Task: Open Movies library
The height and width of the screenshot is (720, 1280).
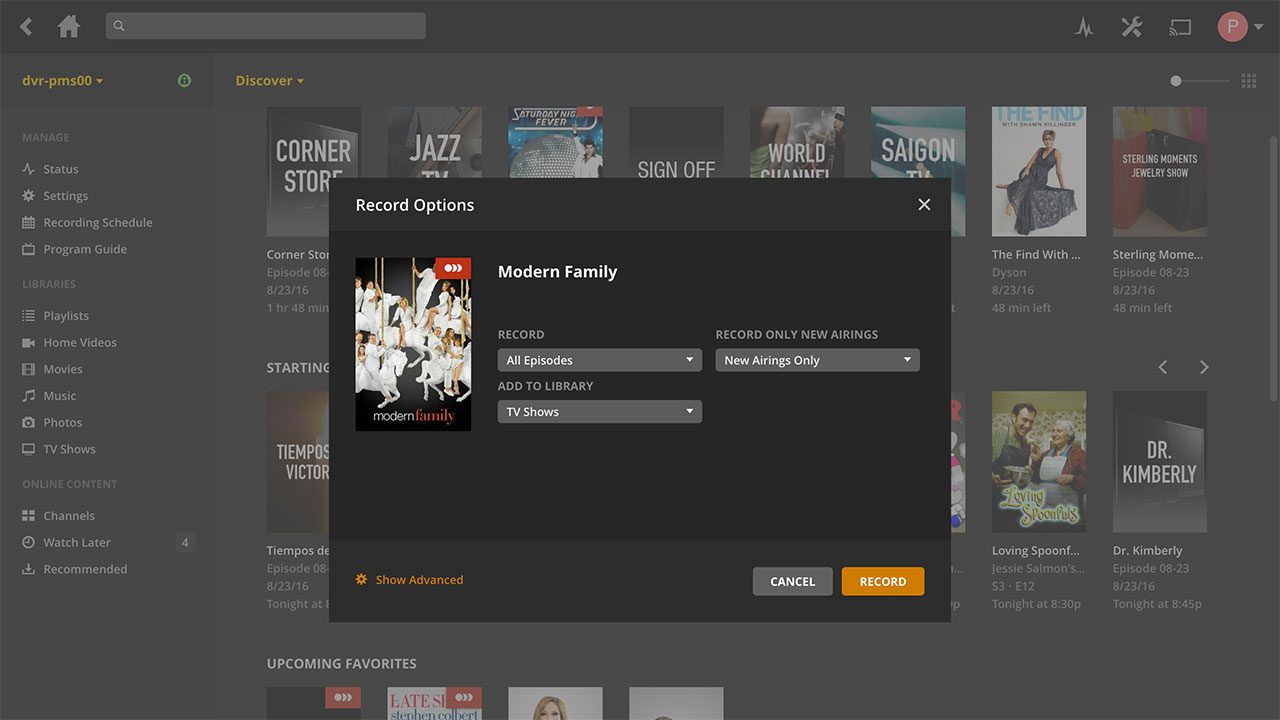Action: click(63, 369)
